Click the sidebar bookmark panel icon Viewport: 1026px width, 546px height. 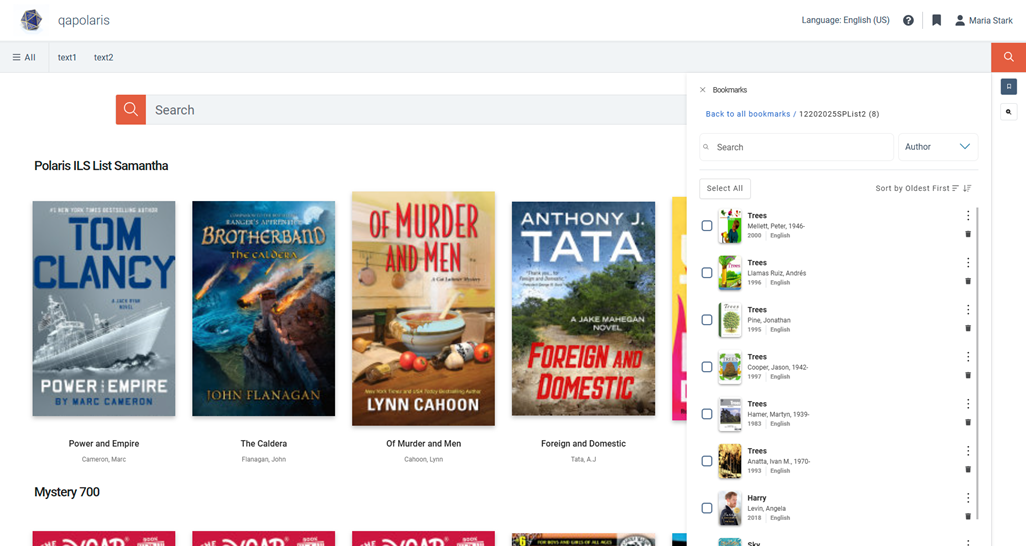coord(1008,86)
